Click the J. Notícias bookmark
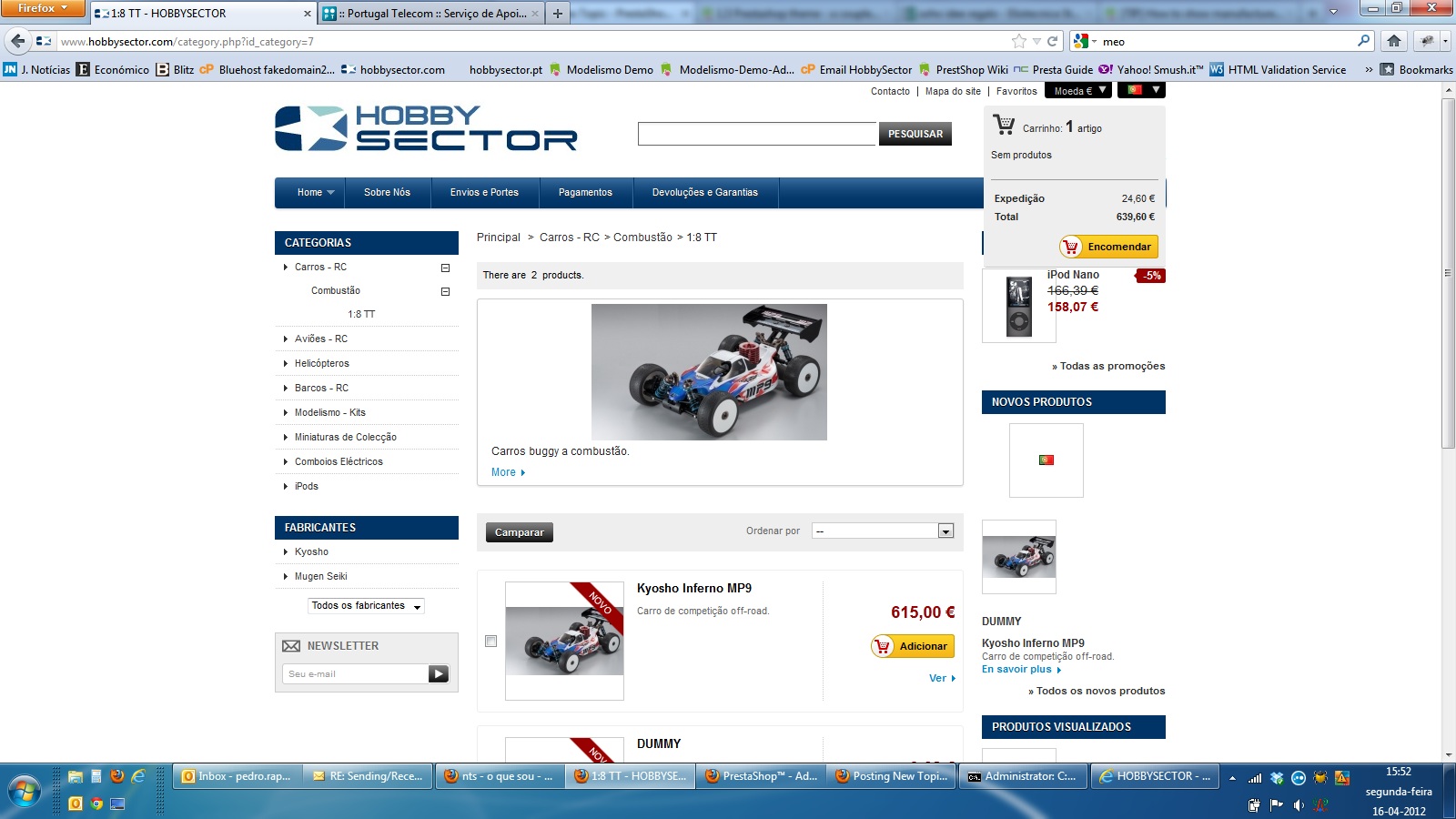The height and width of the screenshot is (819, 1456). click(36, 69)
